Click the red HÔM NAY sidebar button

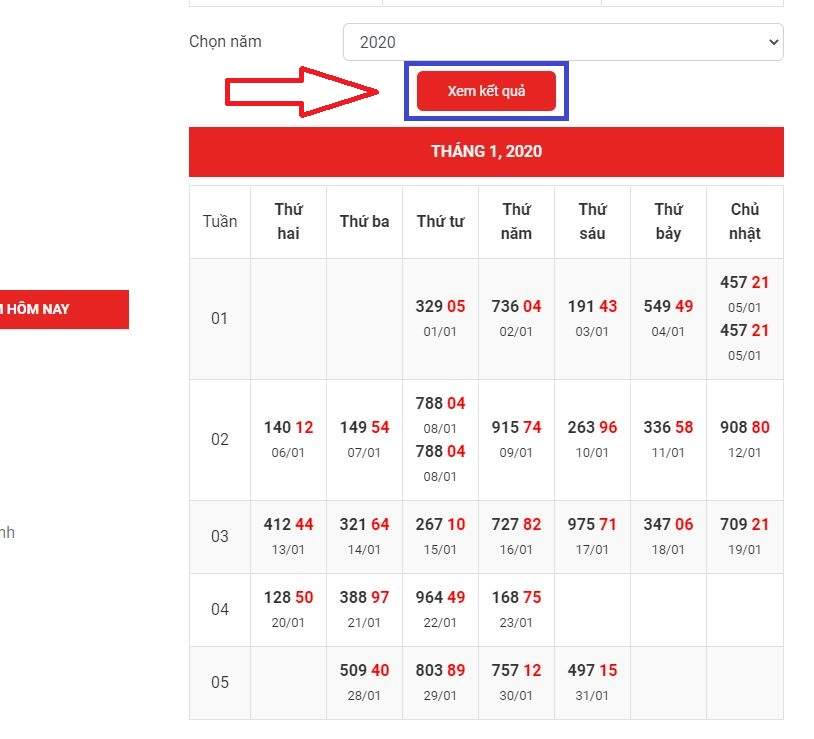(x=62, y=309)
